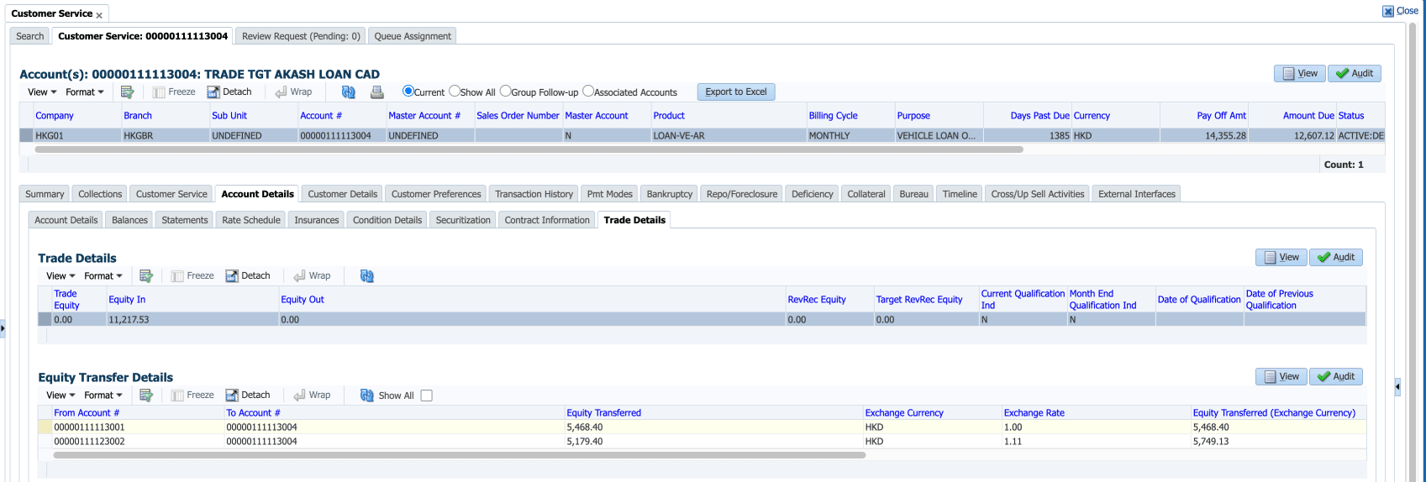Open View menu in Equity Transfer Details toolbar
Image resolution: width=1426 pixels, height=482 pixels.
60,396
